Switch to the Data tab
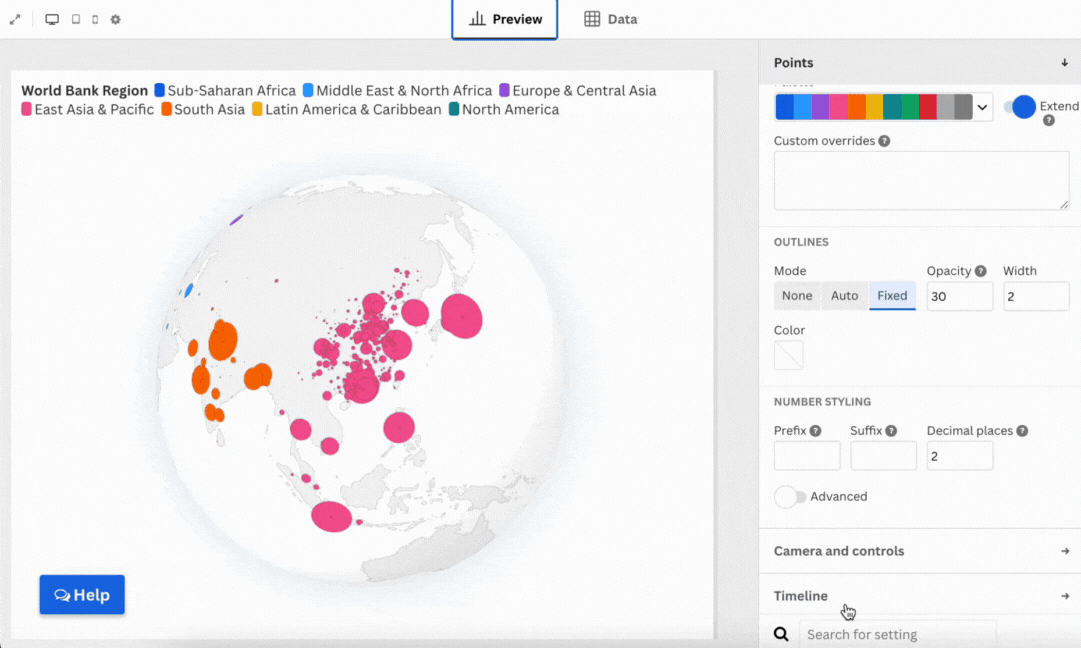The height and width of the screenshot is (648, 1081). pos(610,19)
